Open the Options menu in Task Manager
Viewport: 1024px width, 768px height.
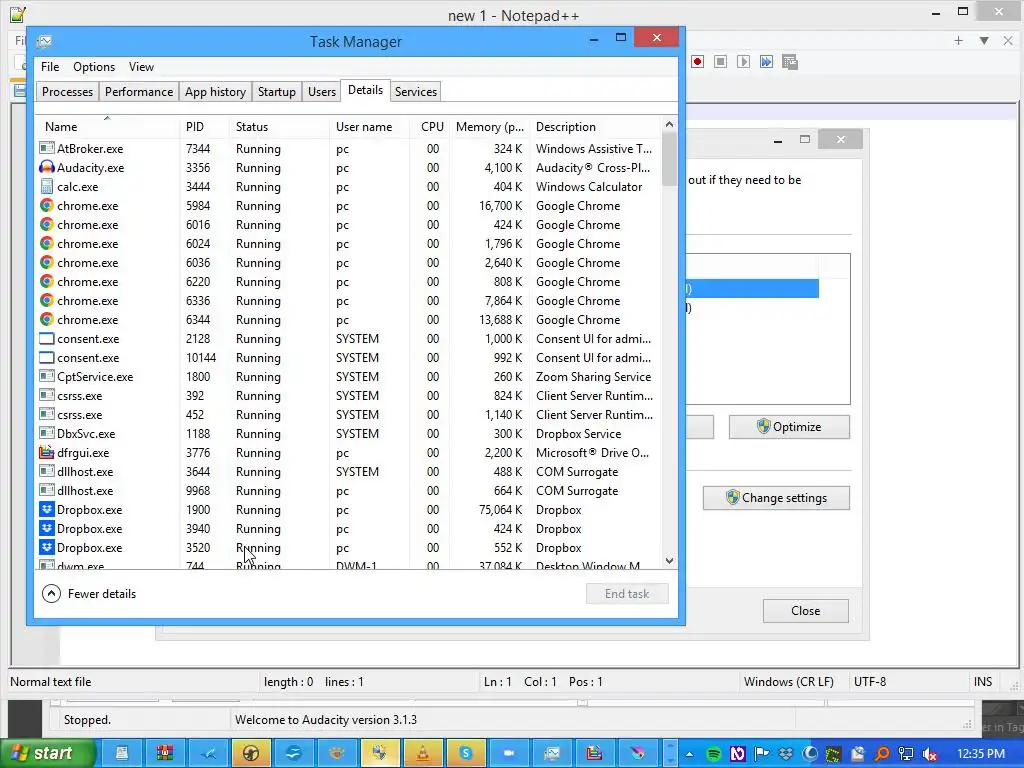(x=94, y=67)
